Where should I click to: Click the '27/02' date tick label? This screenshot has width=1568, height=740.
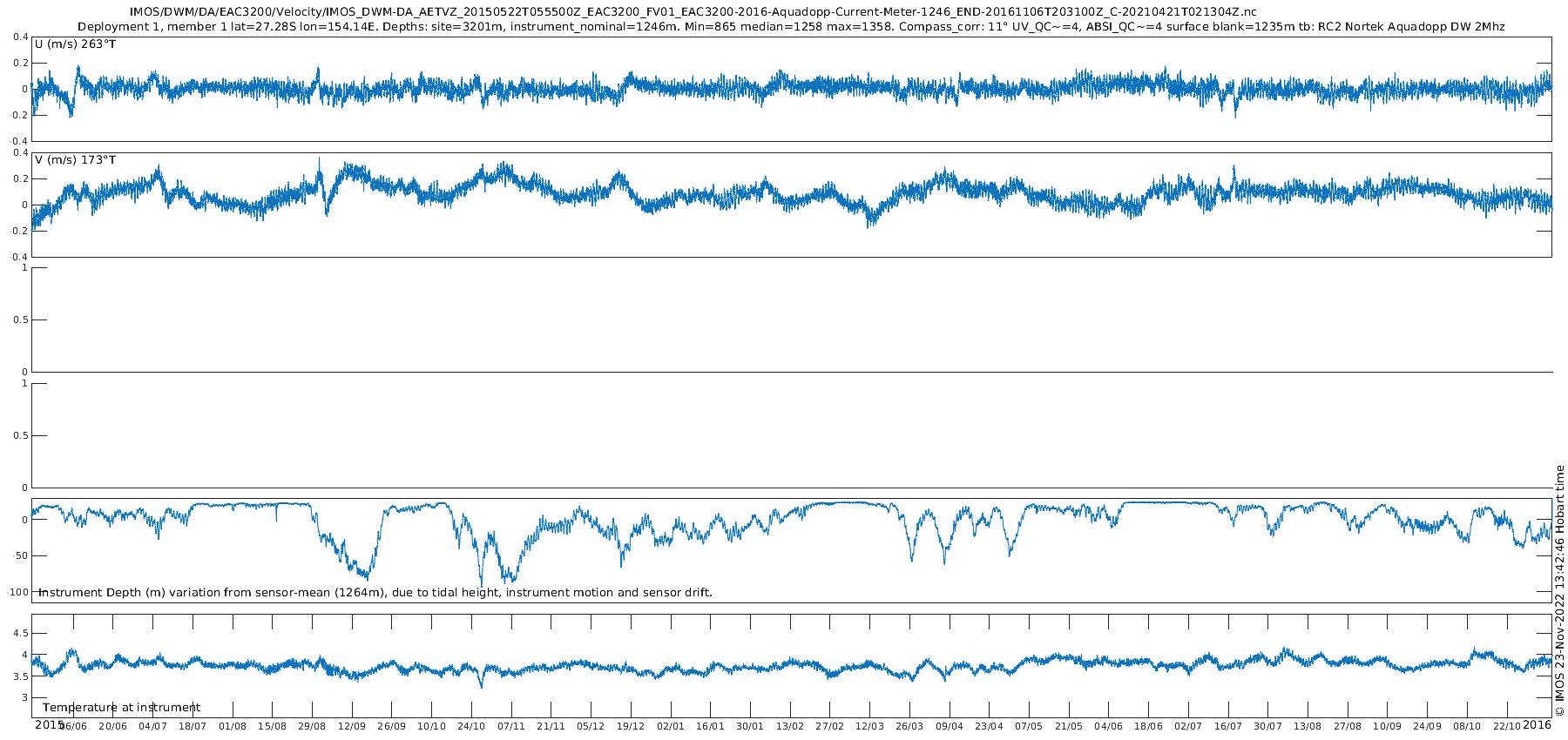click(x=830, y=726)
